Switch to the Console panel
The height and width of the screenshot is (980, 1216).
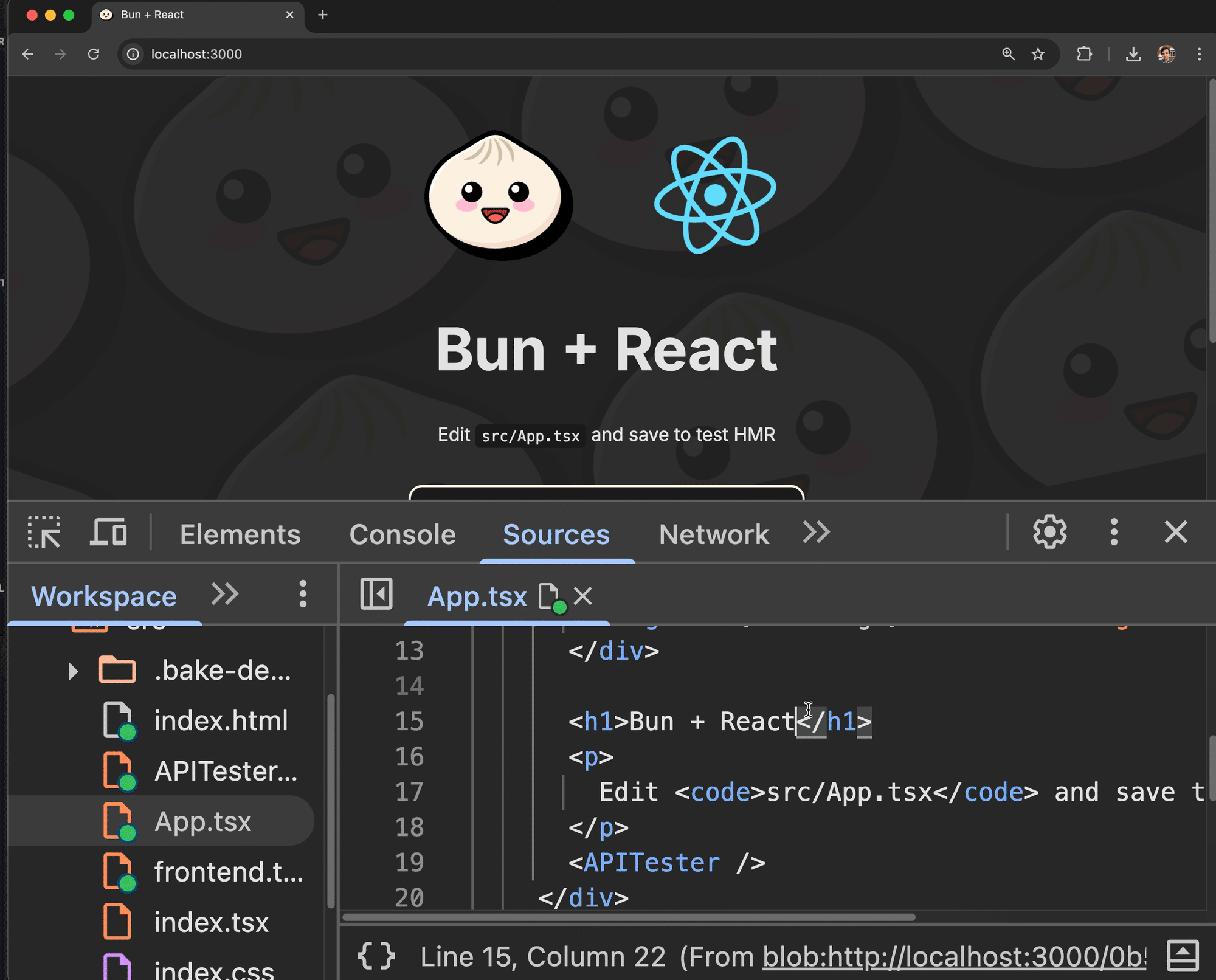(x=402, y=534)
